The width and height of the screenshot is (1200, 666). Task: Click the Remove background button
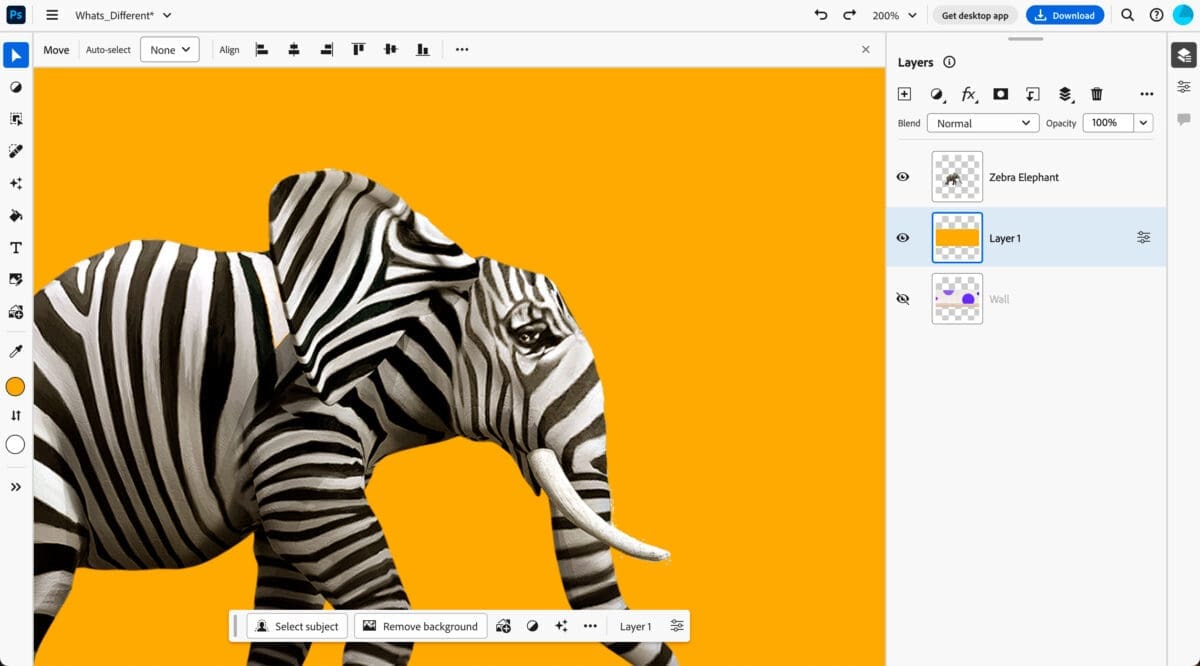pos(420,626)
